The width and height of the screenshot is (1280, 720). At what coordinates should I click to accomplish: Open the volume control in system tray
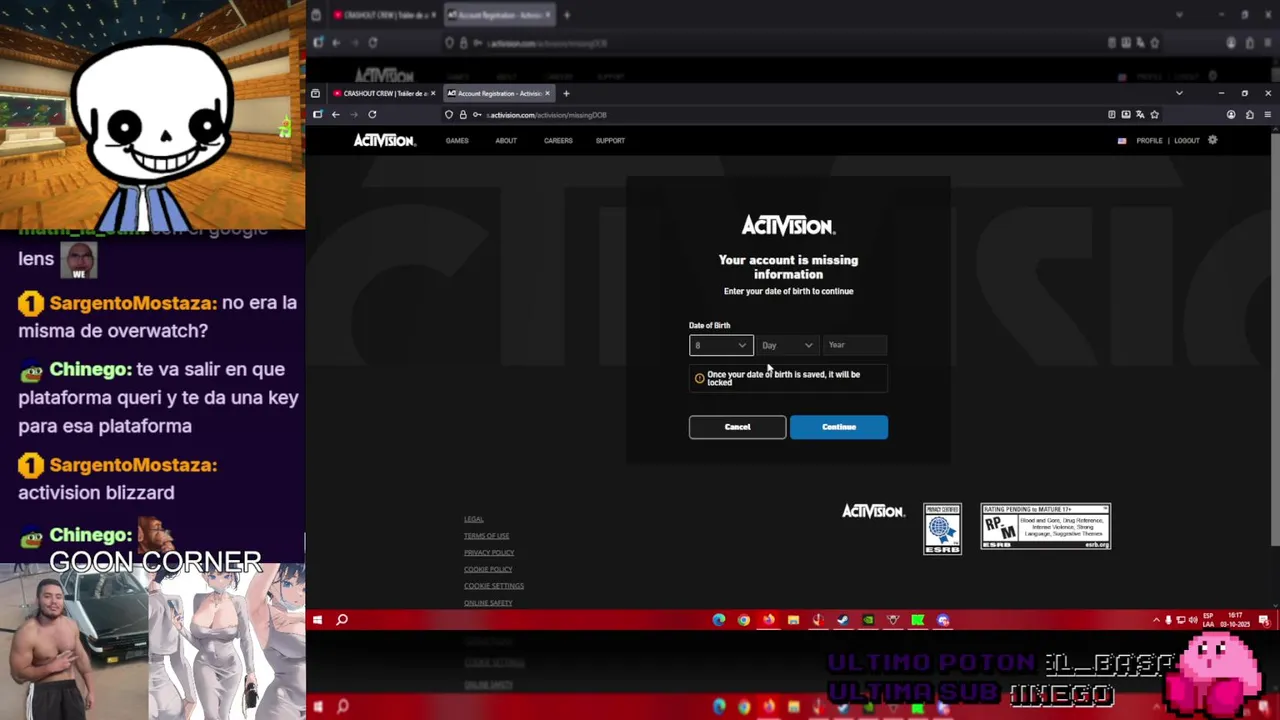(1192, 620)
